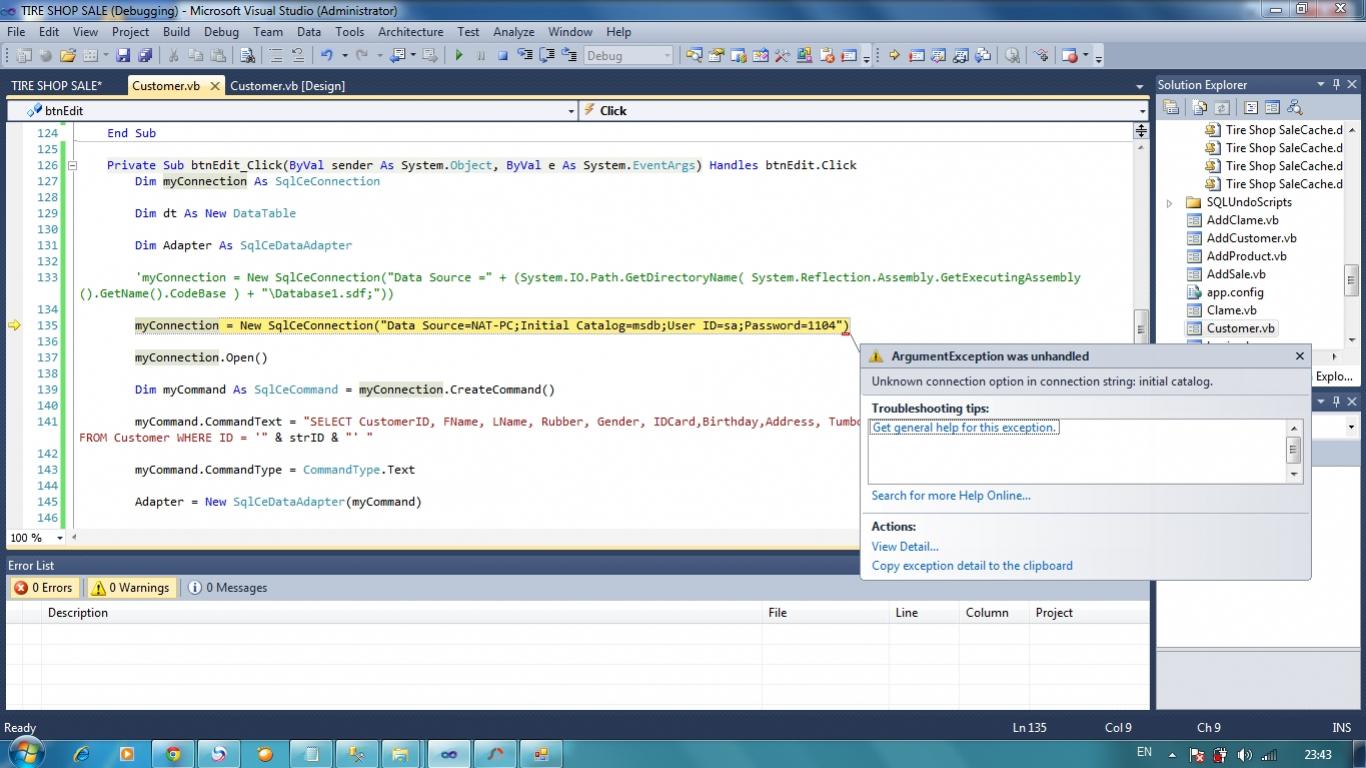Open Internet Explorer from the taskbar

point(82,753)
